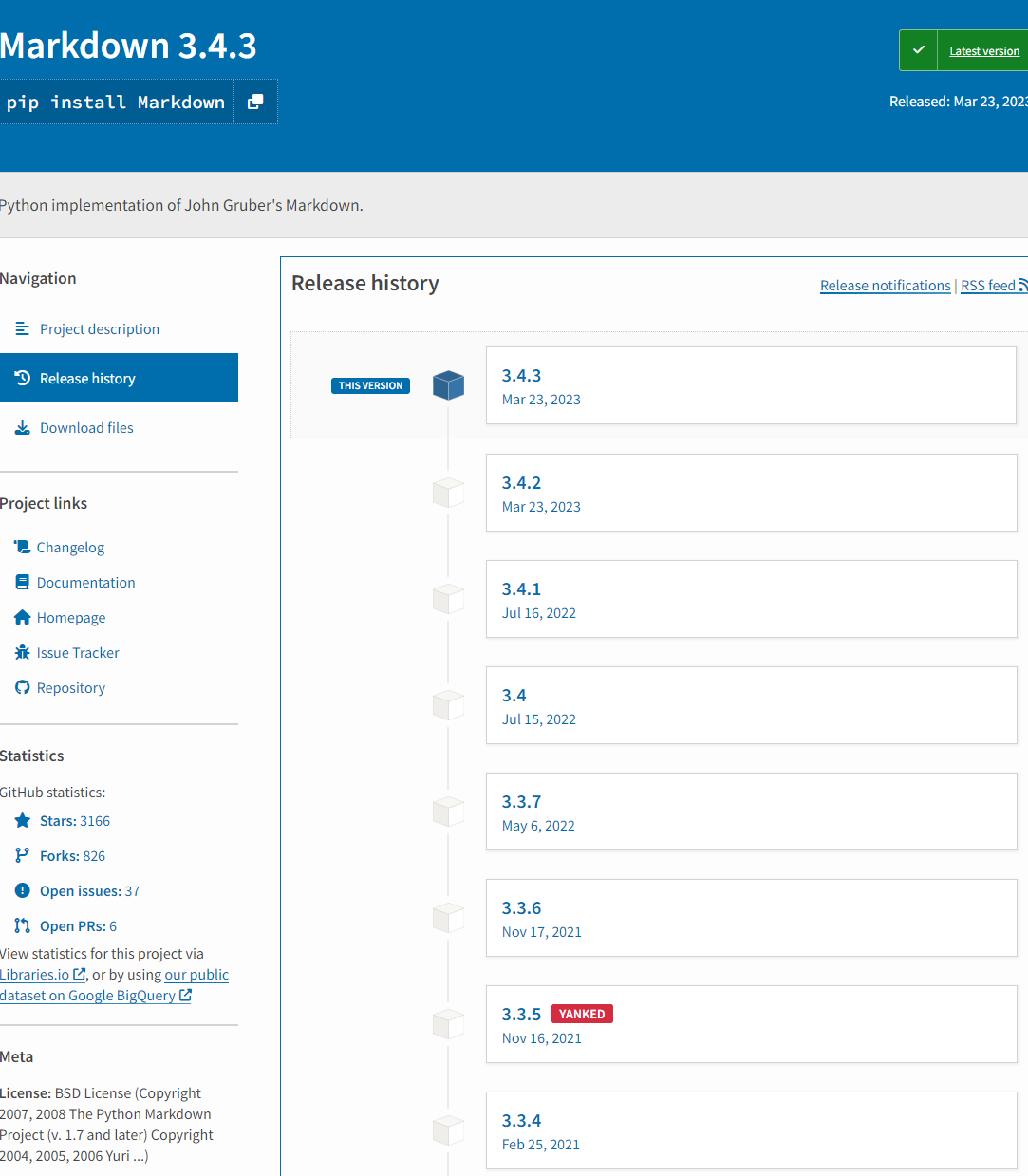
Task: Click the white cube beside release 3.4
Action: [448, 705]
